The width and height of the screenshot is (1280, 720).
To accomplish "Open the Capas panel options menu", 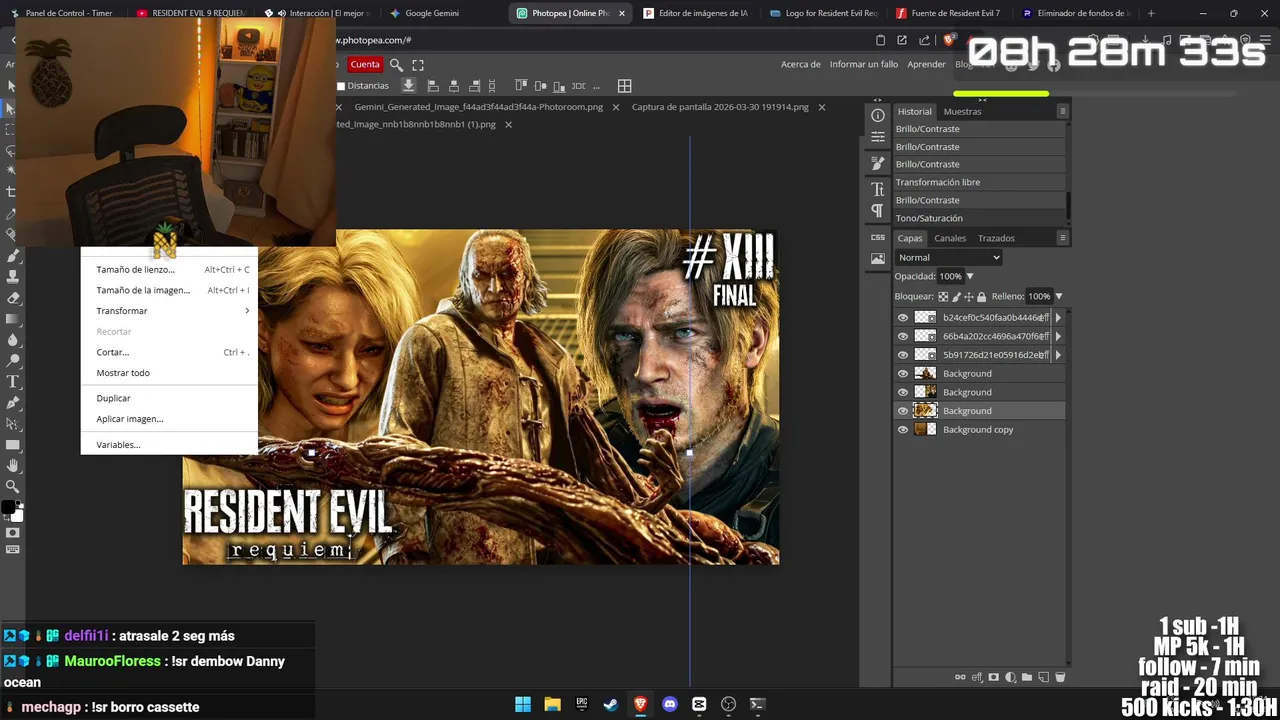I will pos(1062,238).
